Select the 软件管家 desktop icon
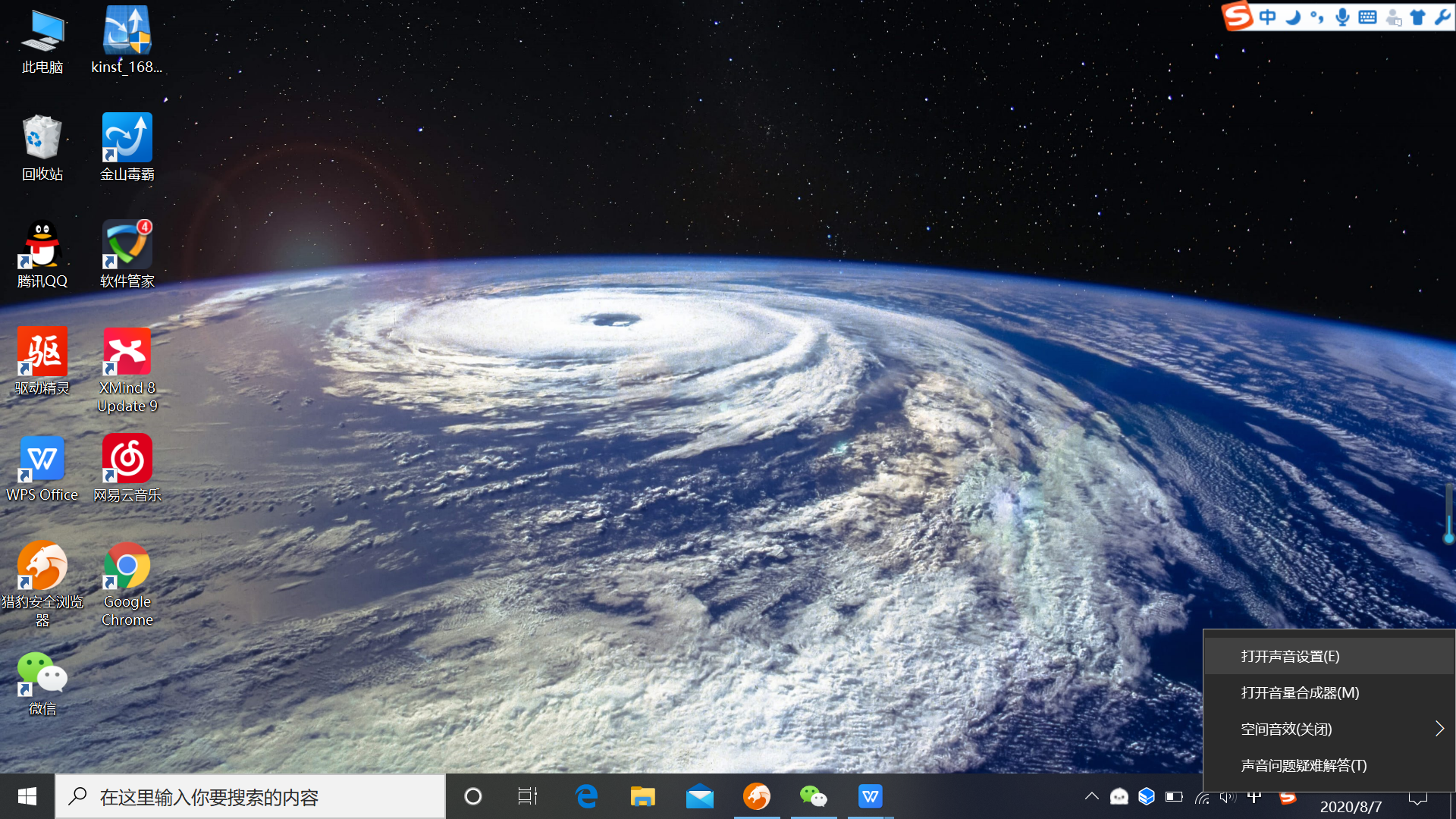 127,254
